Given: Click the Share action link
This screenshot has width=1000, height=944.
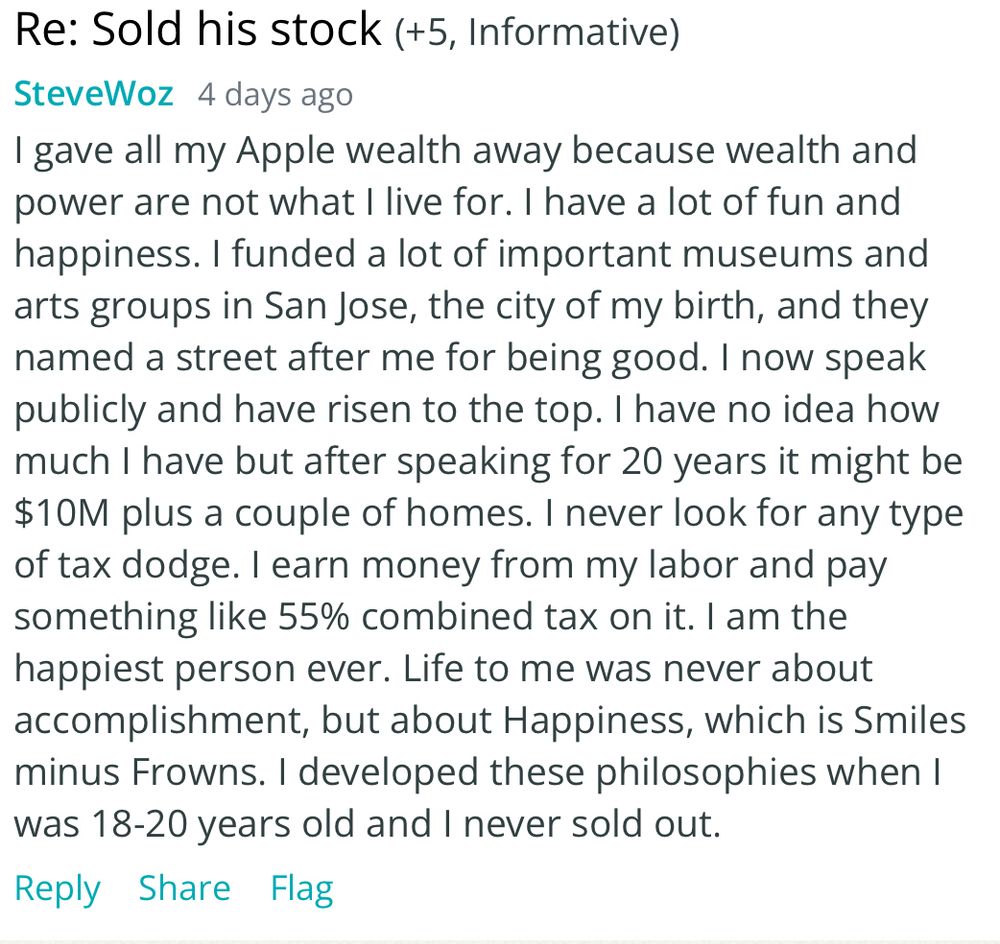Looking at the screenshot, I should pos(184,888).
